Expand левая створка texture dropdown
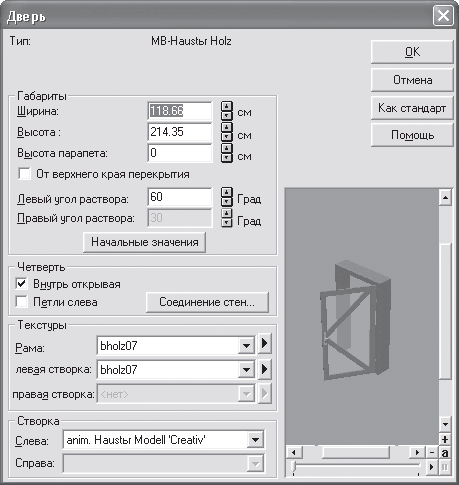The image size is (459, 485). tap(246, 370)
